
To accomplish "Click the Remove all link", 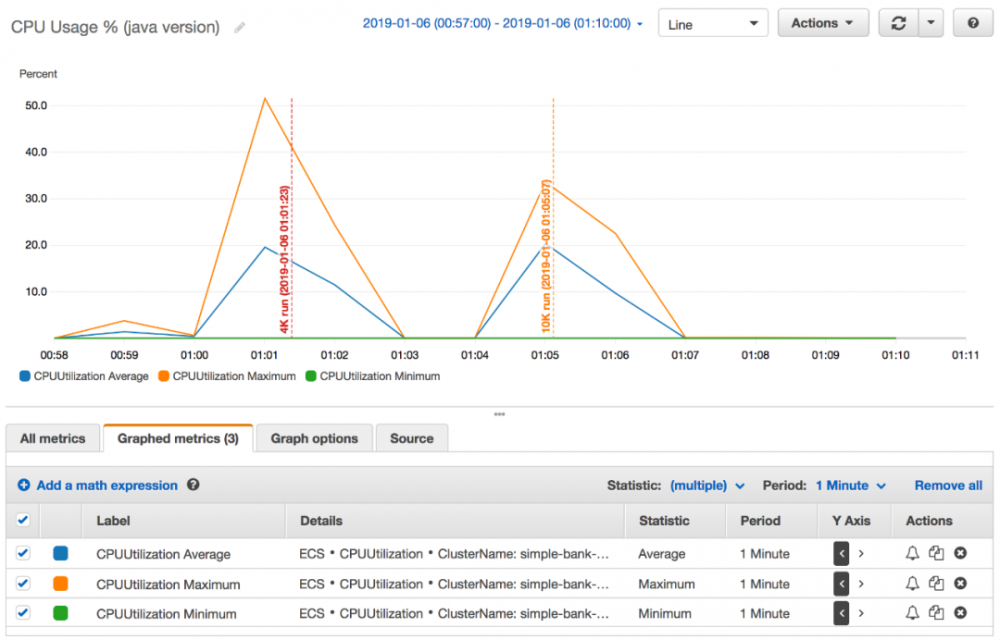I will pos(948,486).
